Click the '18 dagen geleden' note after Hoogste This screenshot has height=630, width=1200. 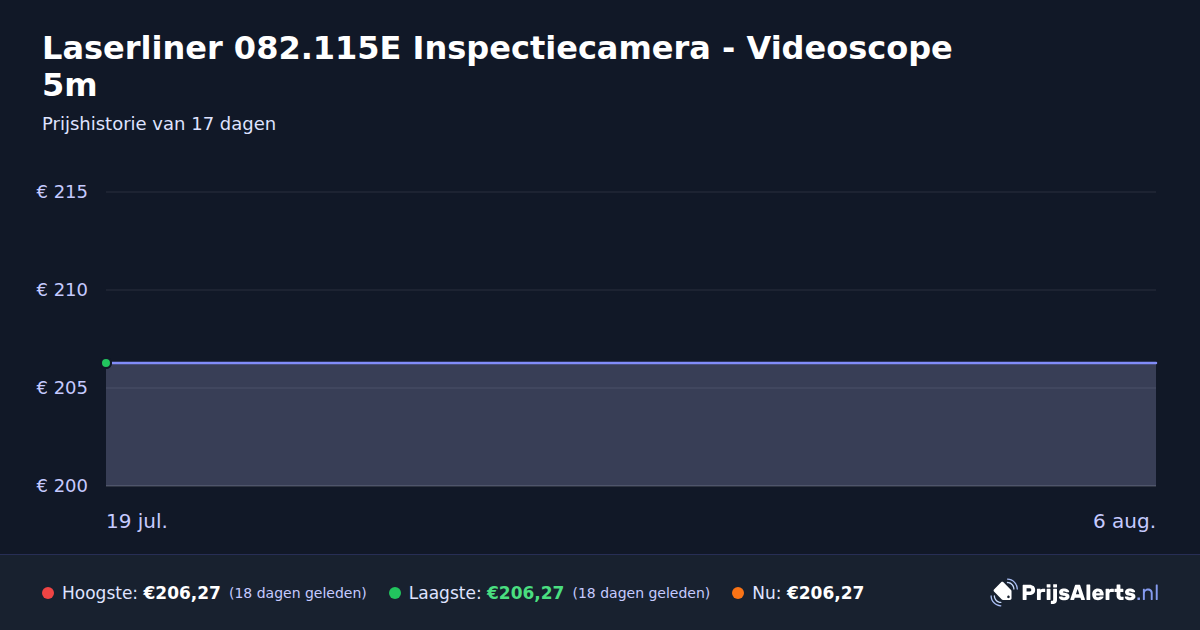(x=298, y=593)
